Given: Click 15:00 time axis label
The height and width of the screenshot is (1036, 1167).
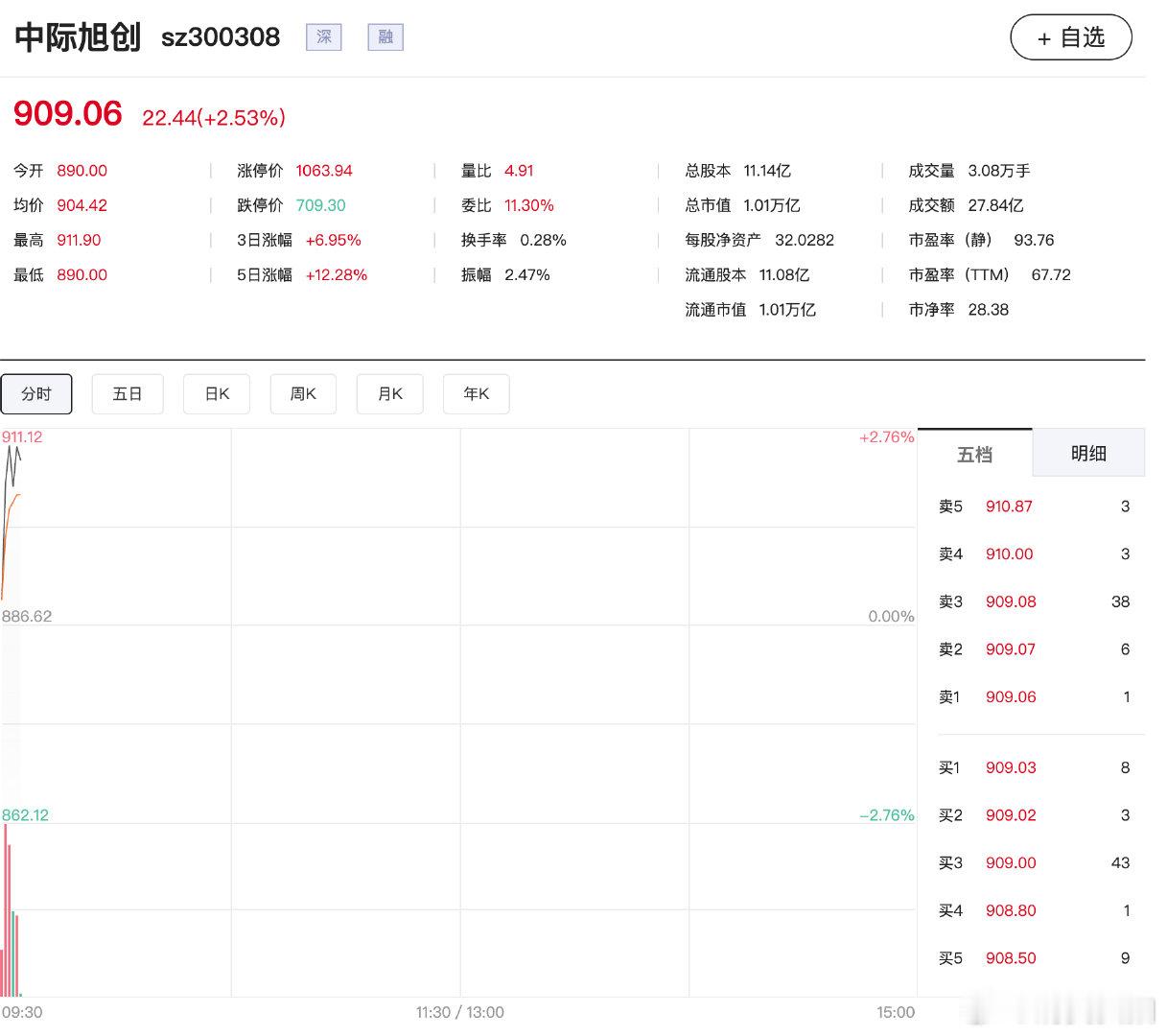Looking at the screenshot, I should pos(896,1012).
